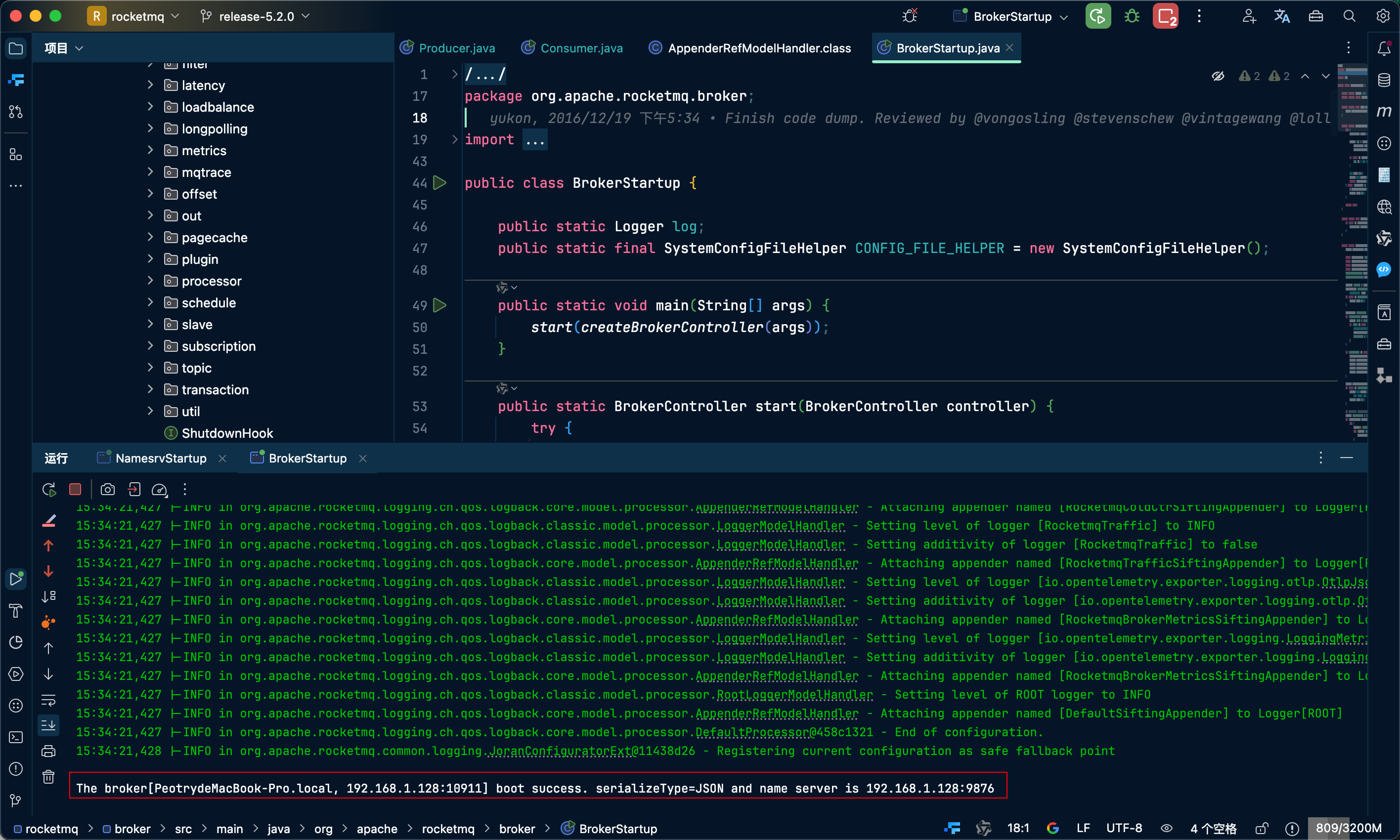Image resolution: width=1400 pixels, height=840 pixels.
Task: Open the Code With Me user icon
Action: 1249,16
